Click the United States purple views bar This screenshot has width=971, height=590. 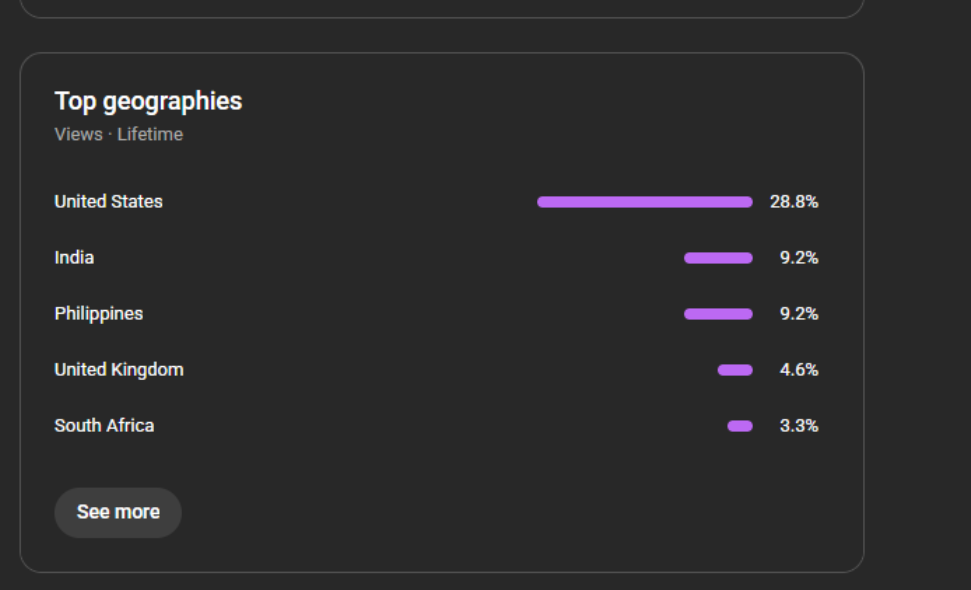click(x=644, y=202)
